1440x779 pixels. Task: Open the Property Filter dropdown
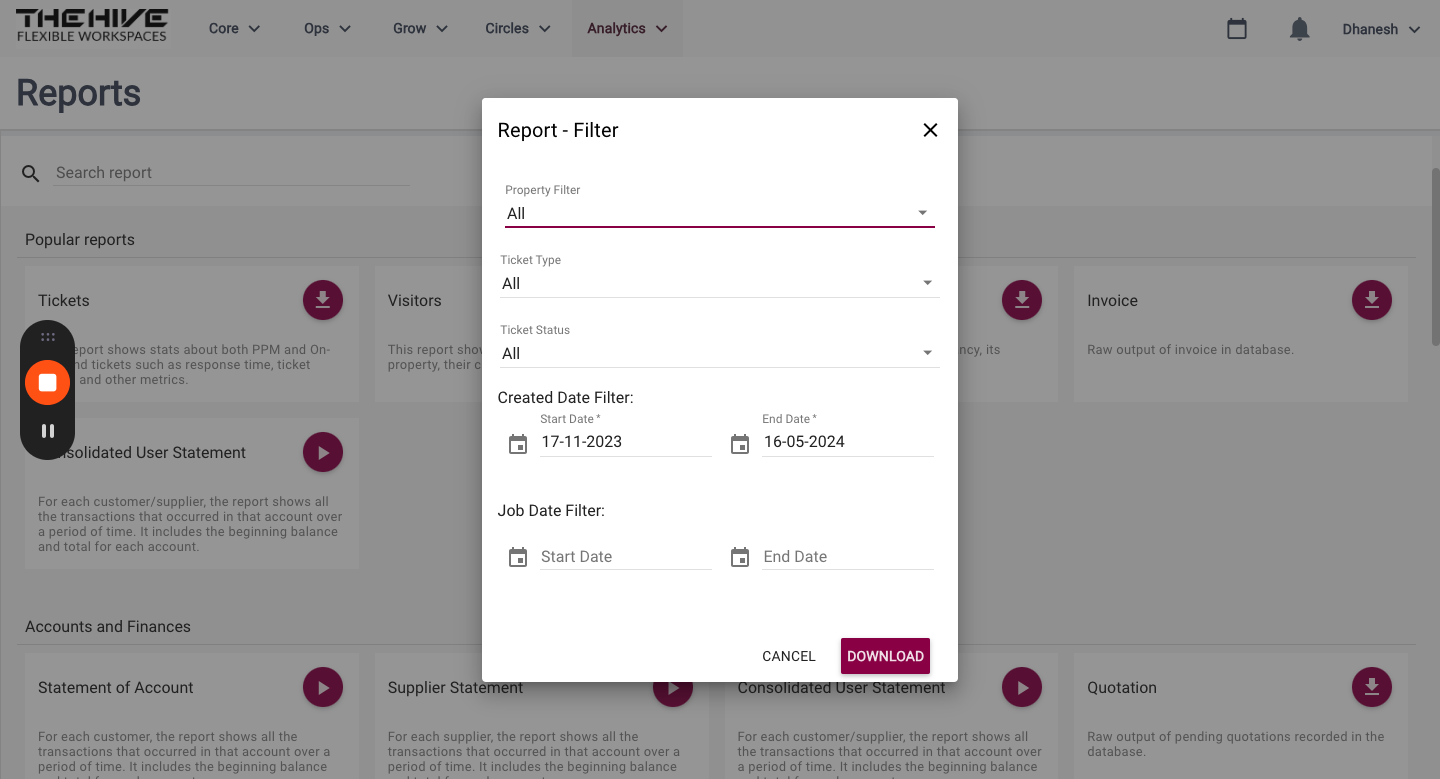click(x=720, y=213)
